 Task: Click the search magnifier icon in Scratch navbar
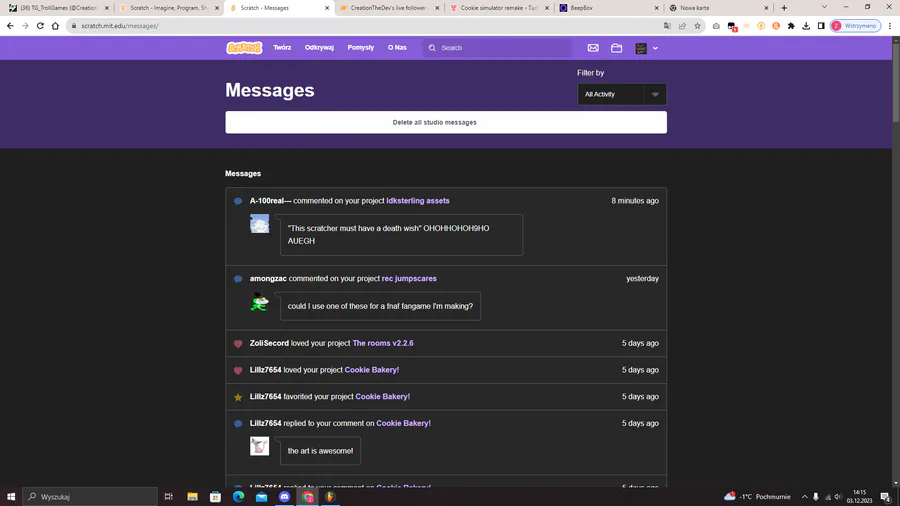pyautogui.click(x=432, y=48)
